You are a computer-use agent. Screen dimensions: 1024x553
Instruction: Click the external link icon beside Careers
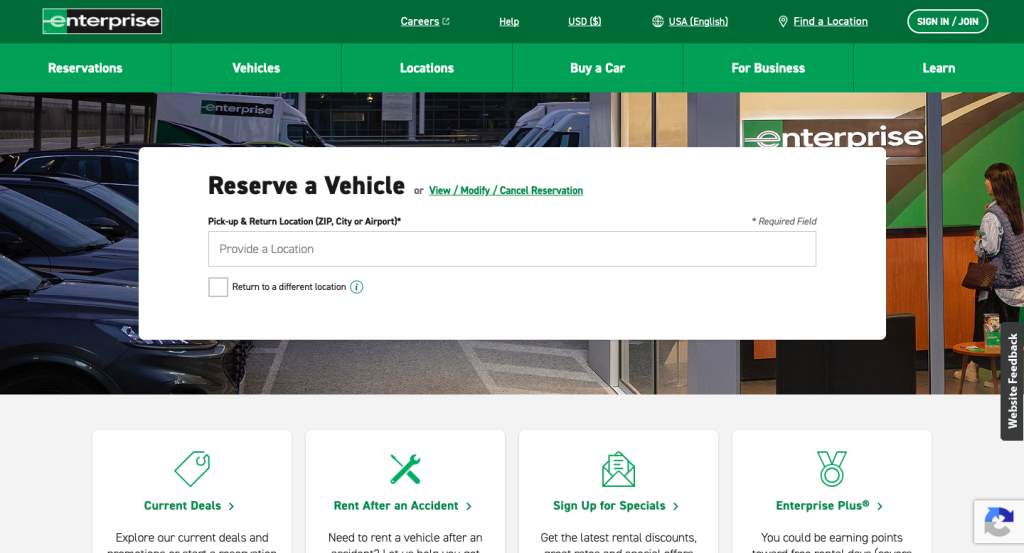coord(446,22)
